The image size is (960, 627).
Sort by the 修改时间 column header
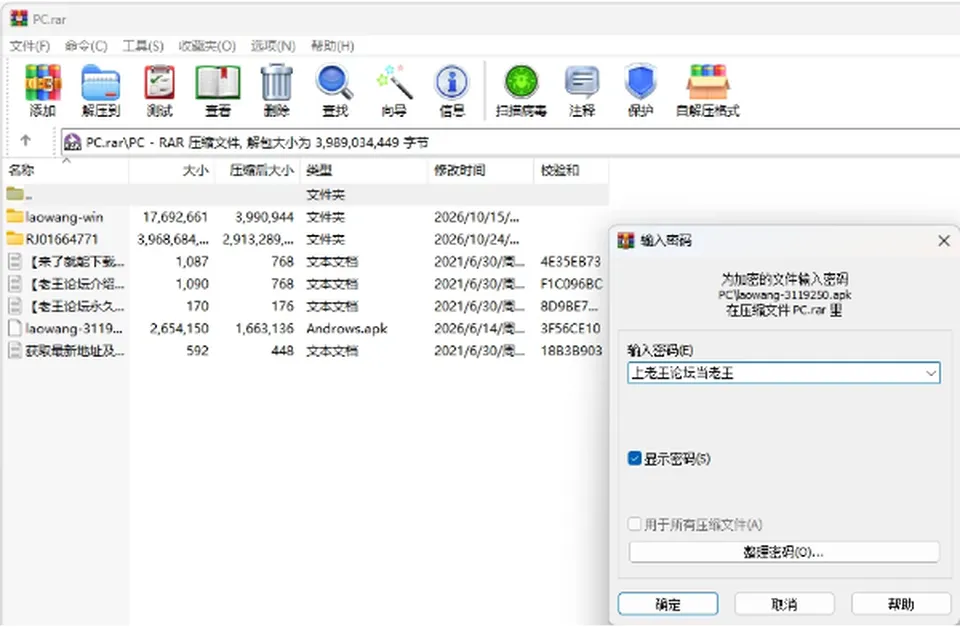coord(481,170)
